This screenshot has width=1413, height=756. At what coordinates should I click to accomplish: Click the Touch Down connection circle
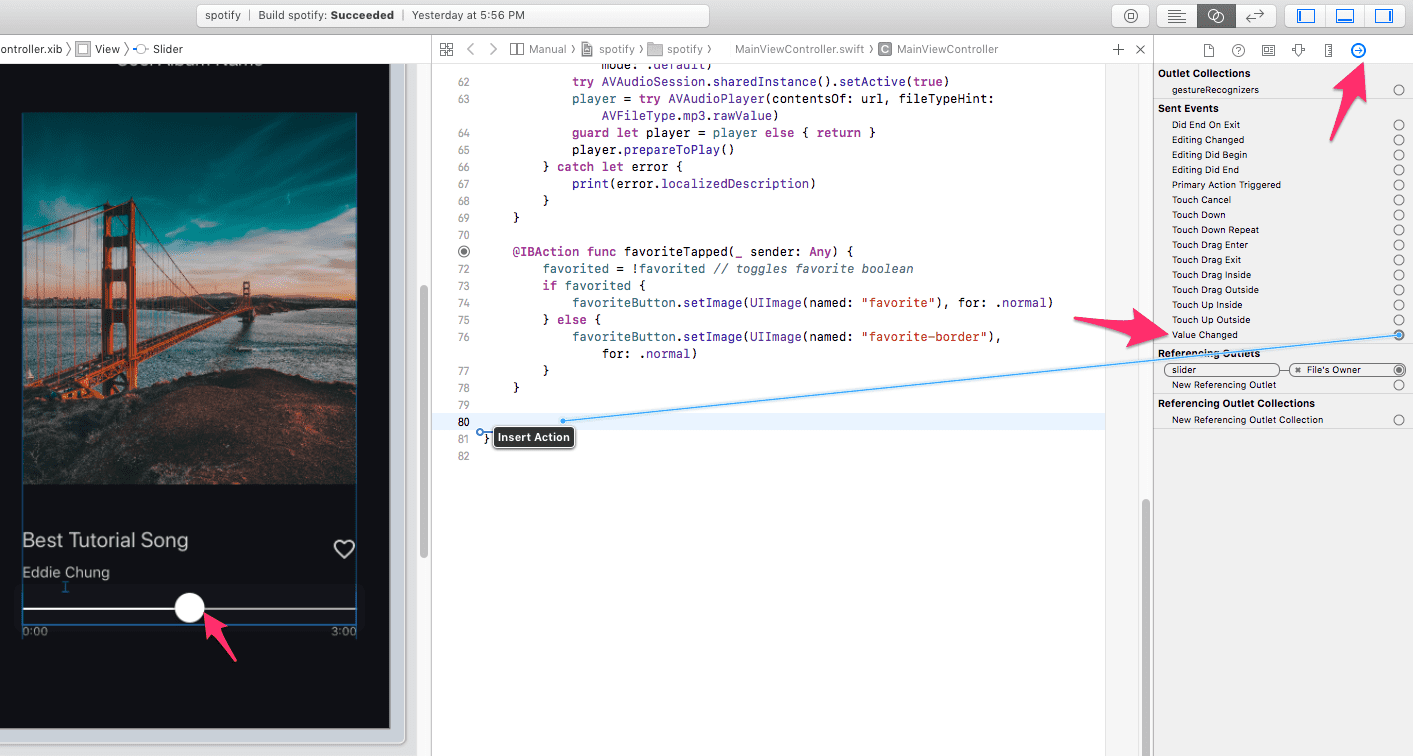1399,215
